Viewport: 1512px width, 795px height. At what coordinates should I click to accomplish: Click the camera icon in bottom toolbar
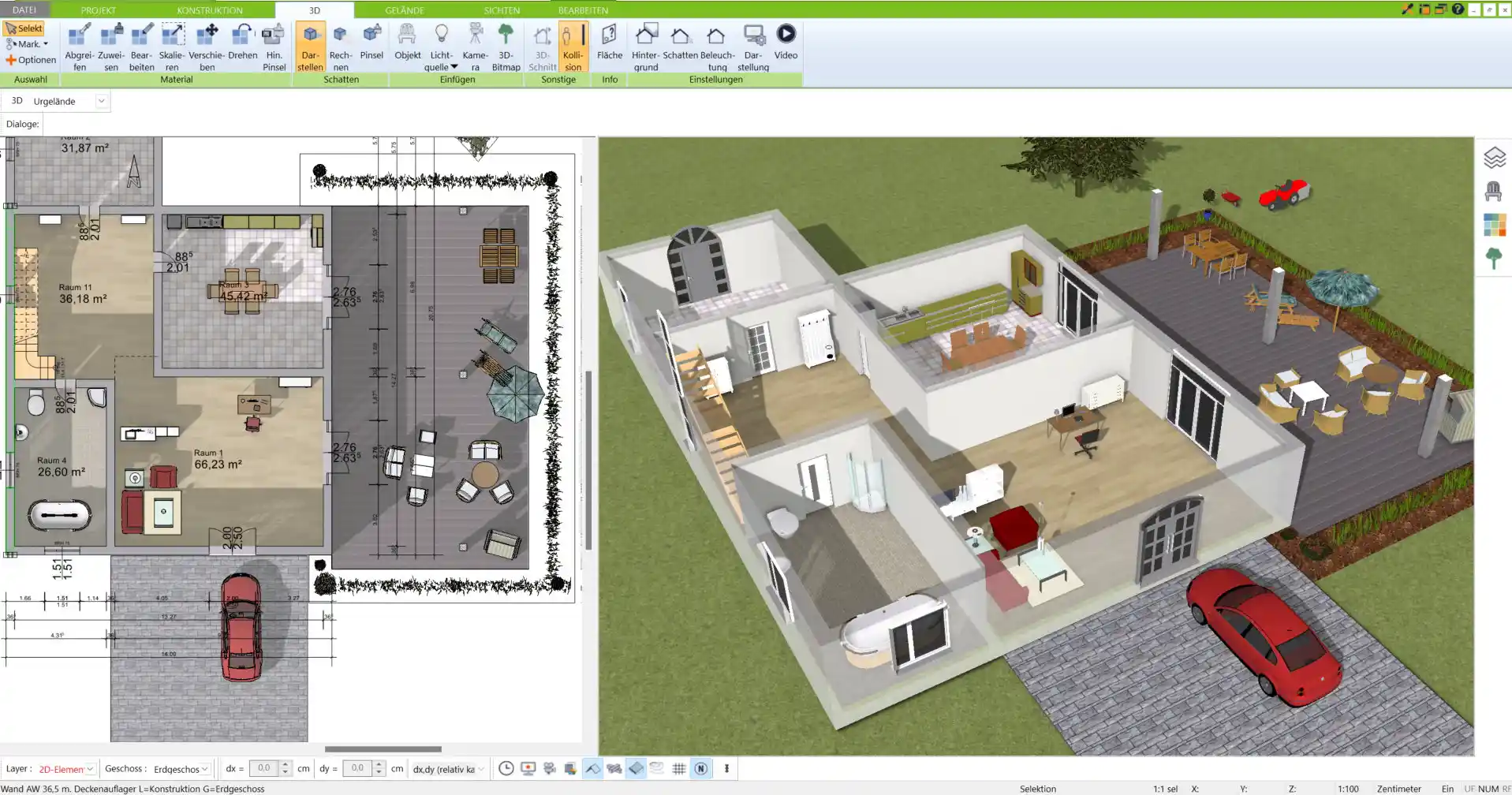point(550,768)
